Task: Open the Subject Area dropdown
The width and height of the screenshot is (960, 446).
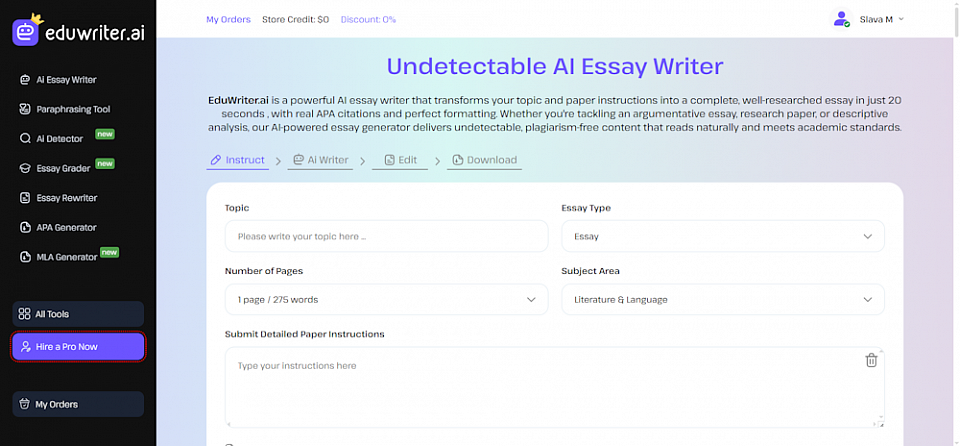Action: click(x=722, y=299)
